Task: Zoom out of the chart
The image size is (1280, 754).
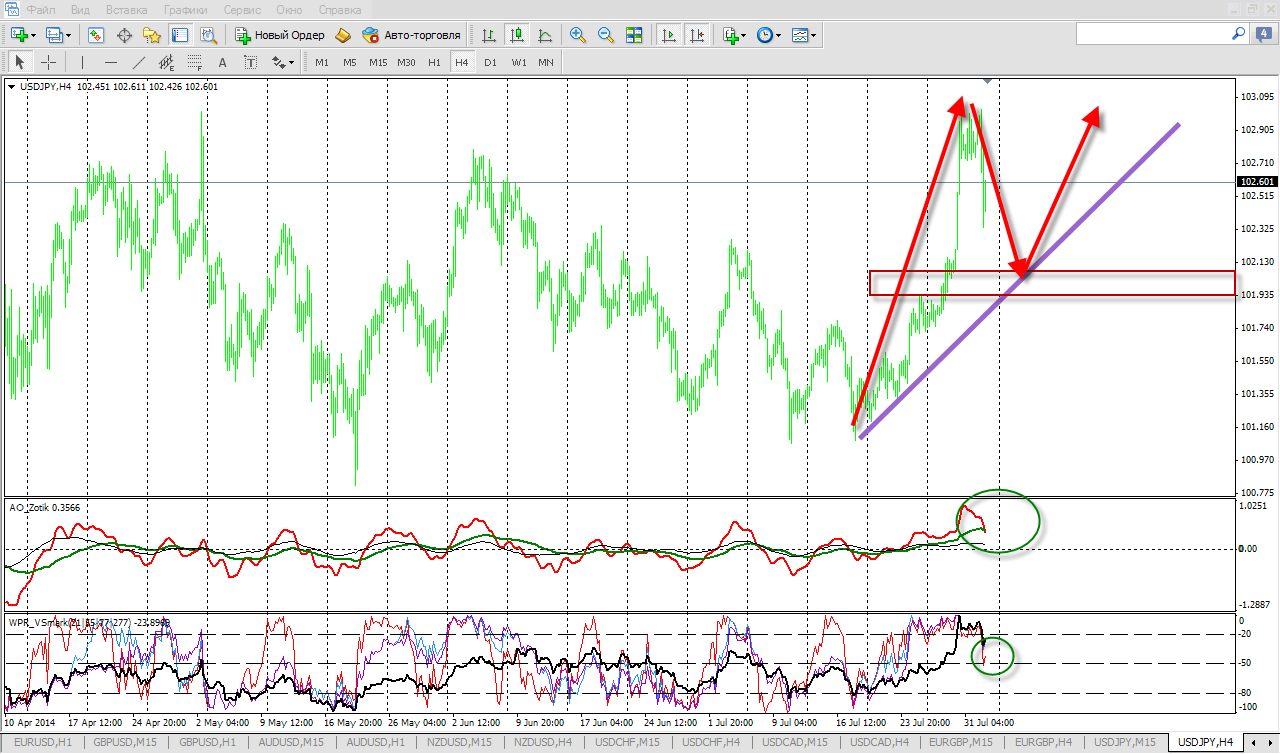Action: (606, 35)
